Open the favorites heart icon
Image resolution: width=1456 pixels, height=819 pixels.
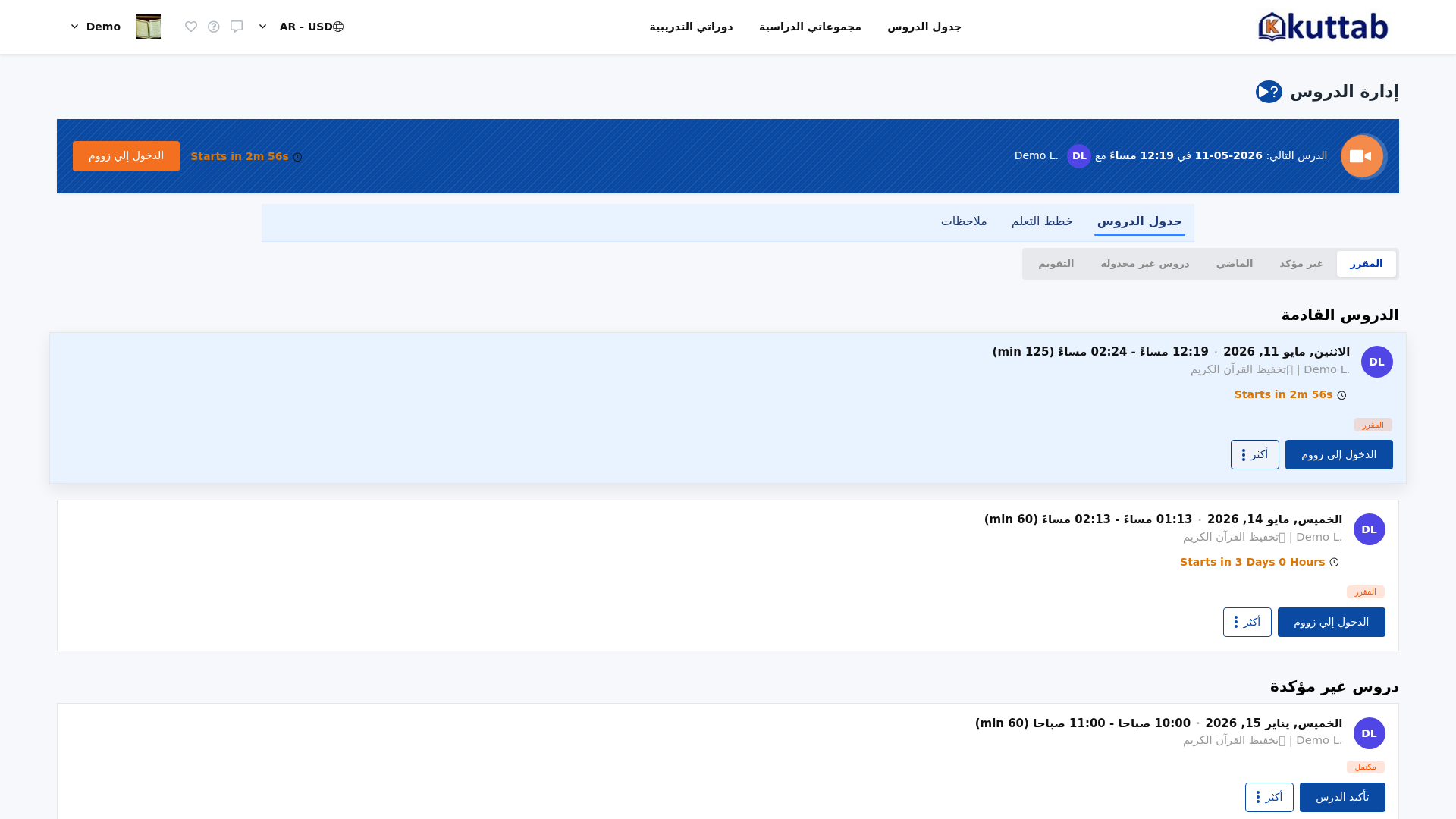191,27
